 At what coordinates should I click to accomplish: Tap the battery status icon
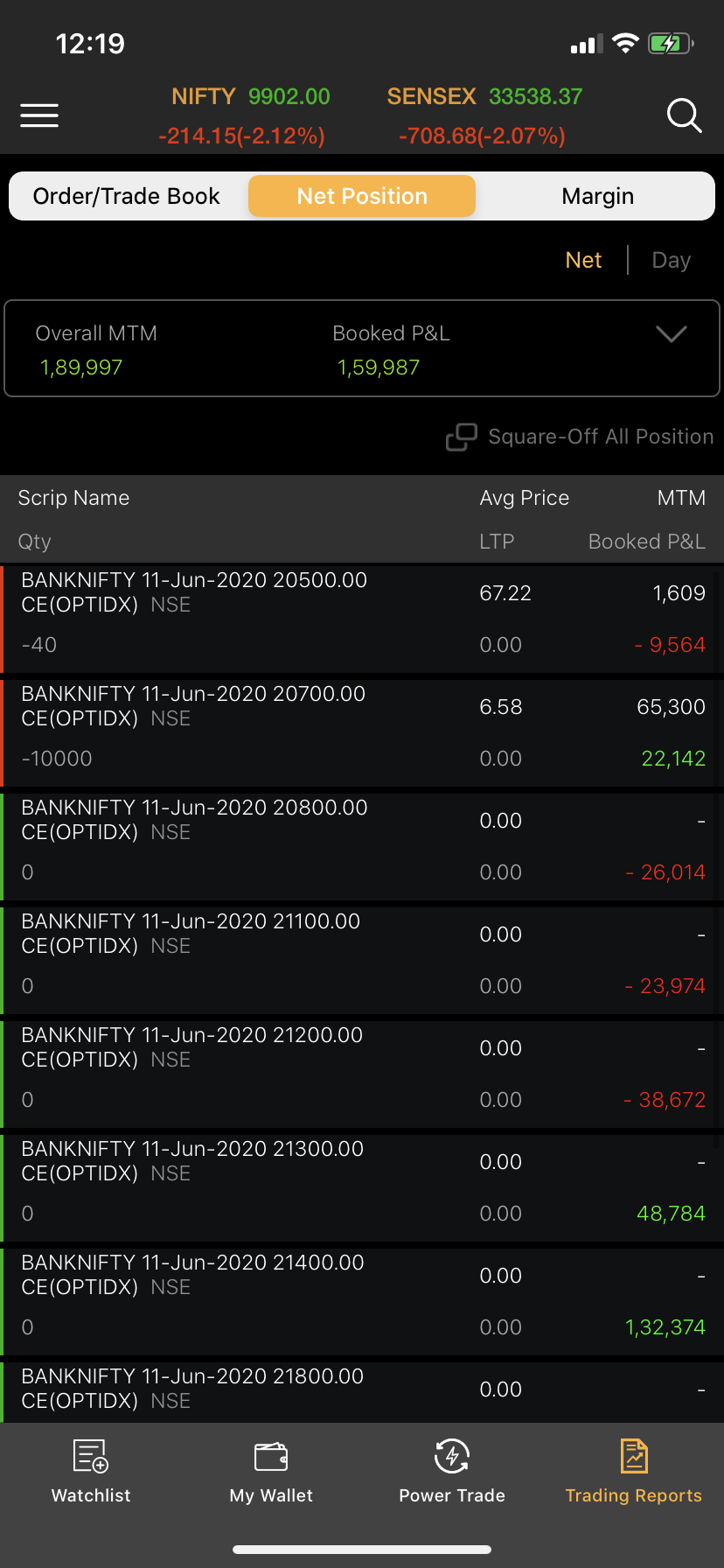point(670,43)
